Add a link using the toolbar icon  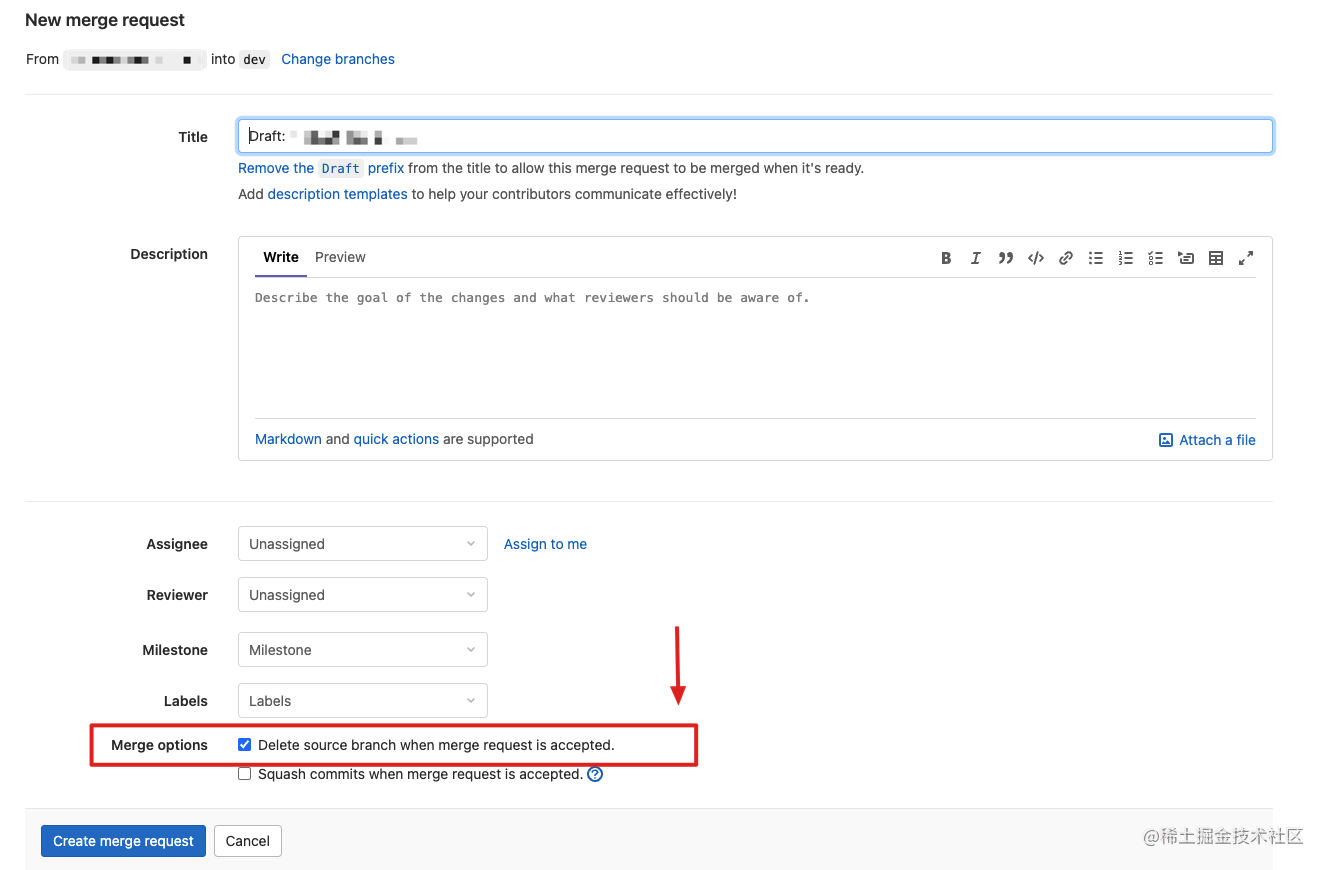[x=1066, y=258]
